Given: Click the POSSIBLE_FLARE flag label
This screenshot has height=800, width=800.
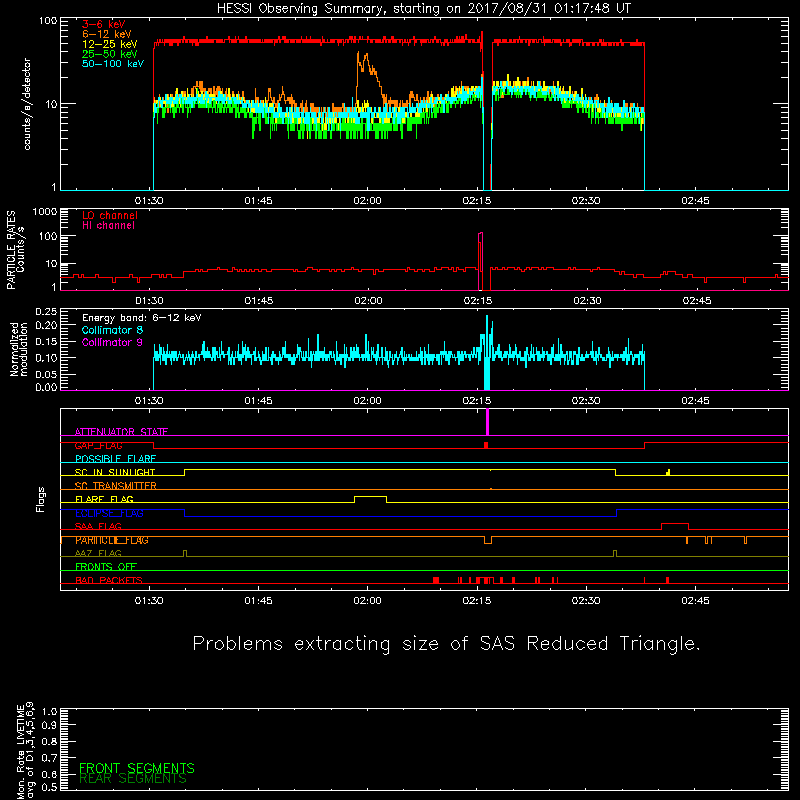Looking at the screenshot, I should click(x=115, y=459).
